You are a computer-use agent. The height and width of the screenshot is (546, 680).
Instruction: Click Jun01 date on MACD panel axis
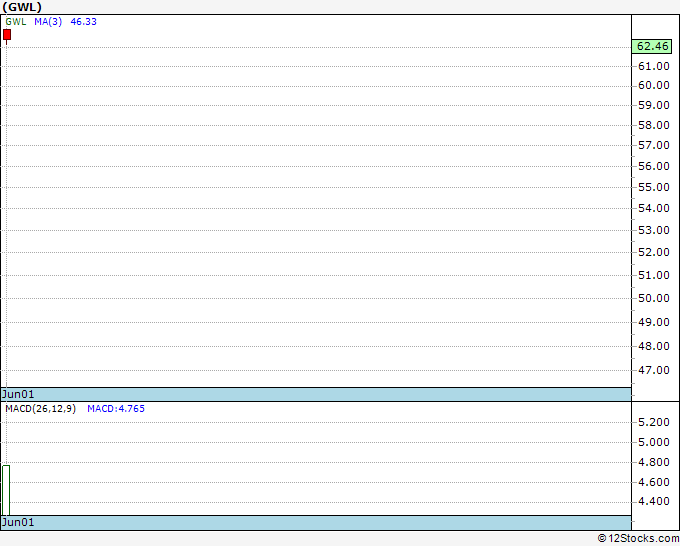[x=18, y=522]
